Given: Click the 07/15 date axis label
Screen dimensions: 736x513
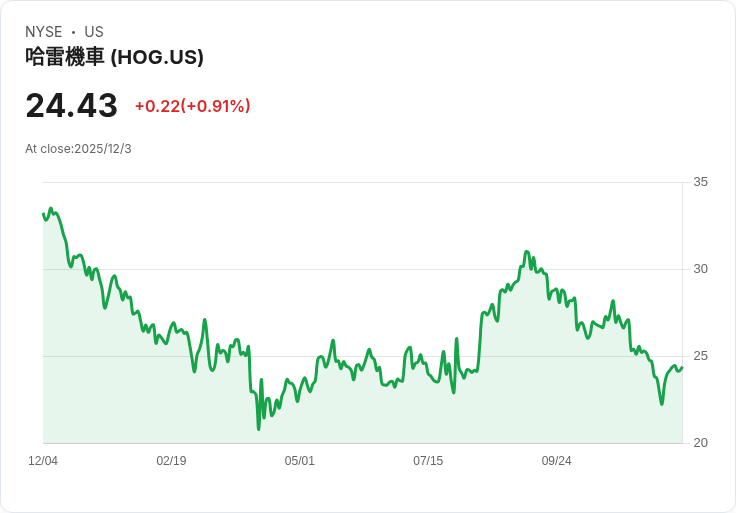Looking at the screenshot, I should coord(428,461).
